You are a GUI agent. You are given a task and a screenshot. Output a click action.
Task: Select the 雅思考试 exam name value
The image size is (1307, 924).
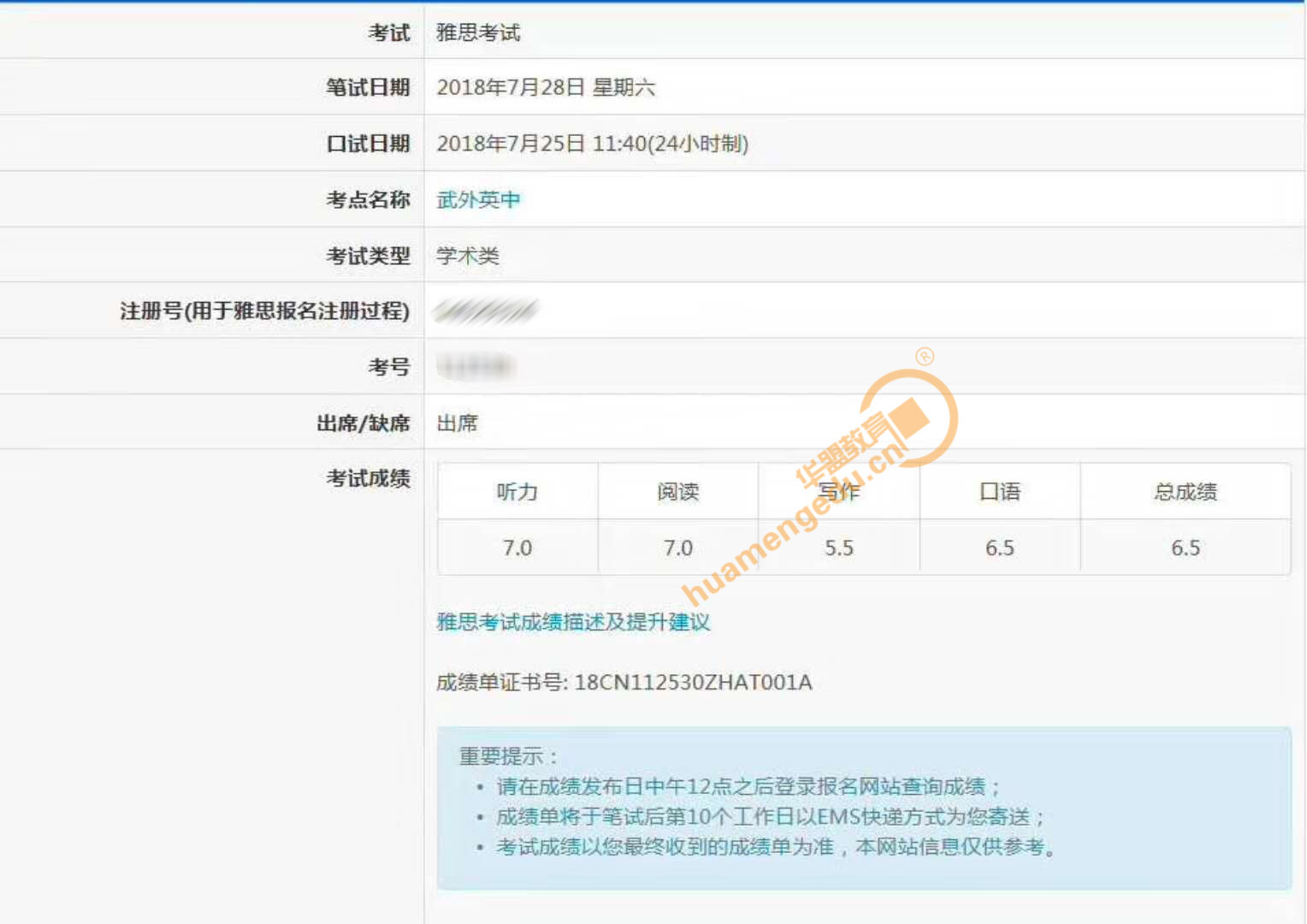[478, 33]
